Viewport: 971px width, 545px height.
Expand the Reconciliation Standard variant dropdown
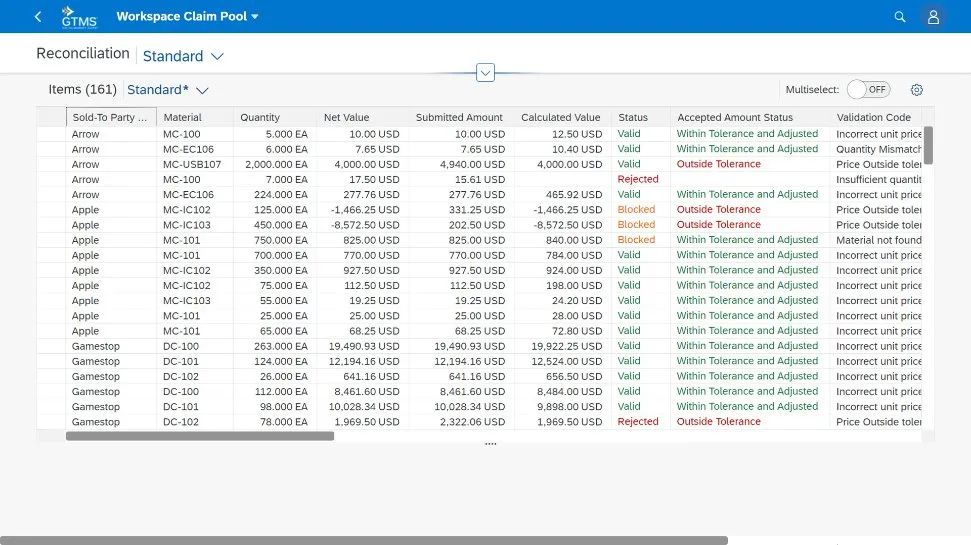(184, 56)
